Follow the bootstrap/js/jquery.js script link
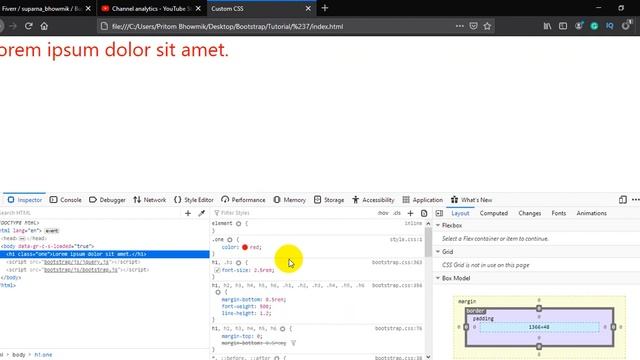 tap(76, 262)
